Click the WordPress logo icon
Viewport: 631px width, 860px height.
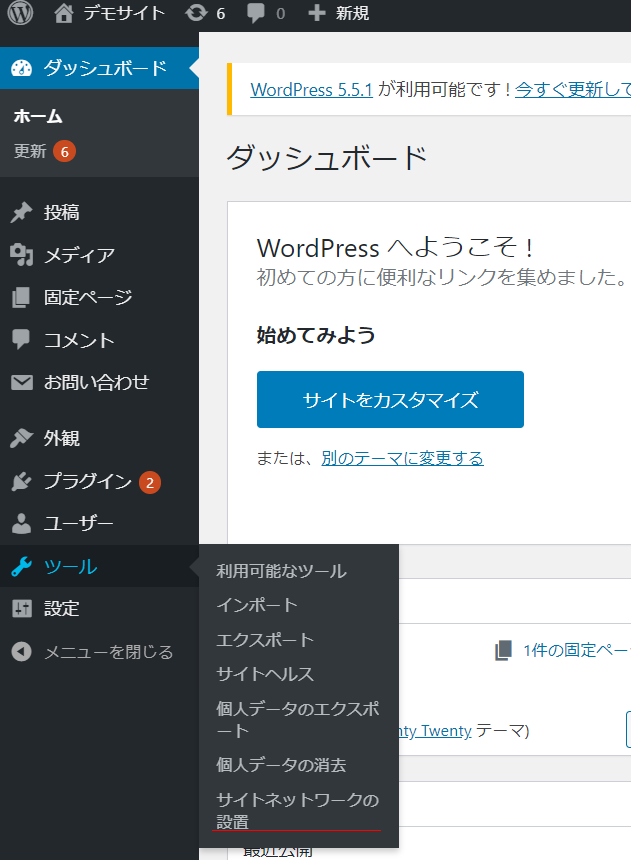pos(20,13)
